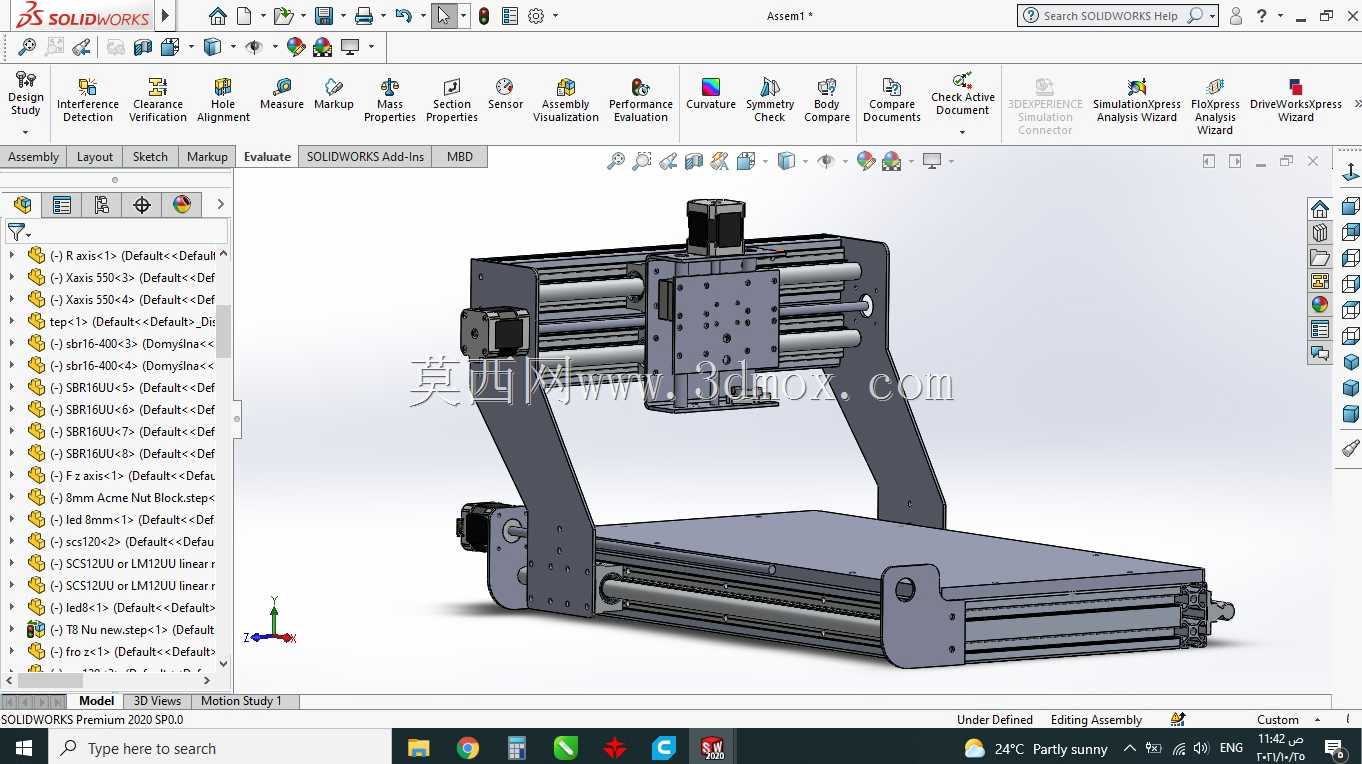The image size is (1362, 764).
Task: Open the Options gear dropdown arrow
Action: click(x=556, y=16)
